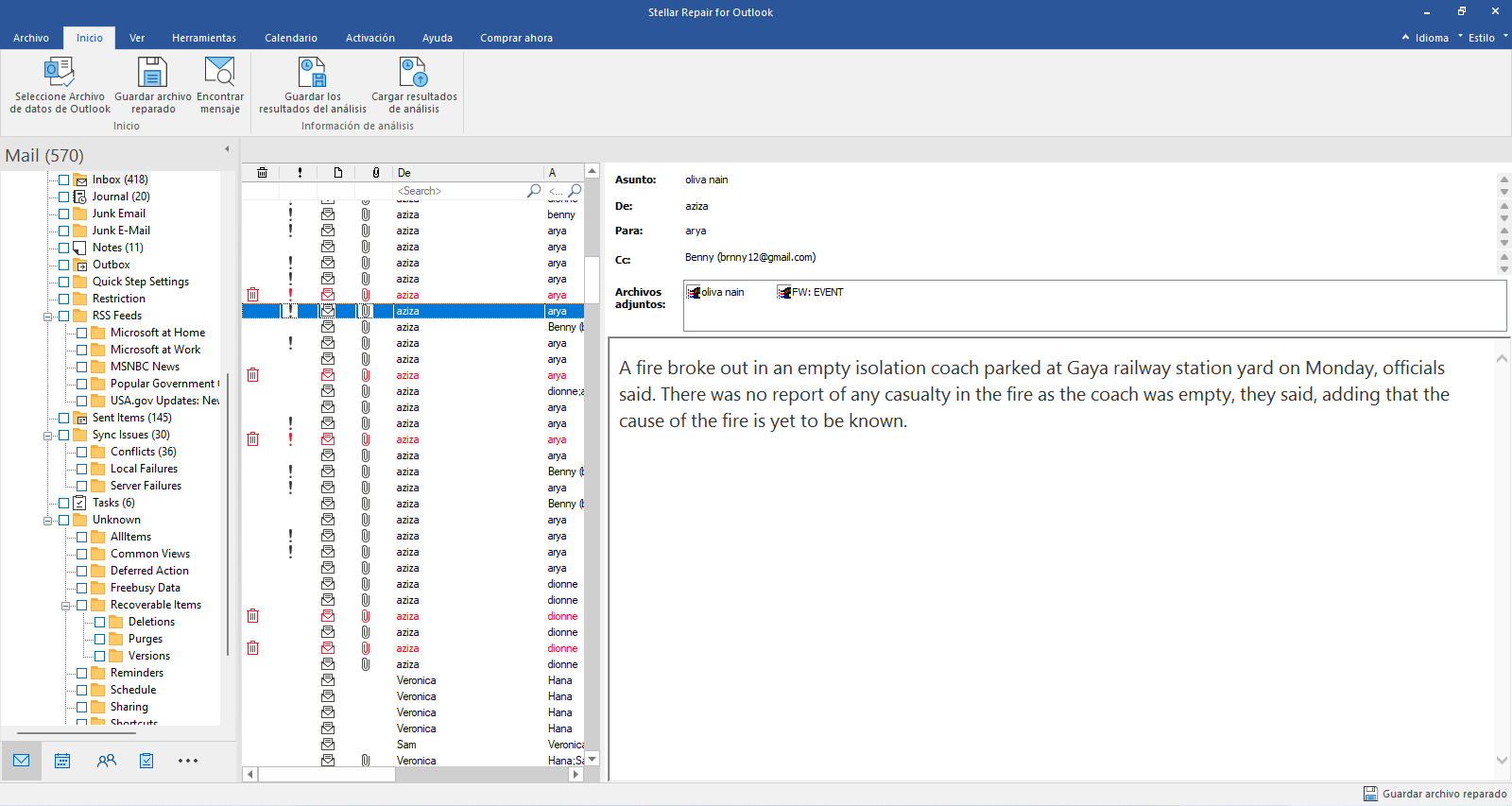The height and width of the screenshot is (806, 1512).
Task: Open the Idioma dropdown
Action: click(x=1437, y=38)
